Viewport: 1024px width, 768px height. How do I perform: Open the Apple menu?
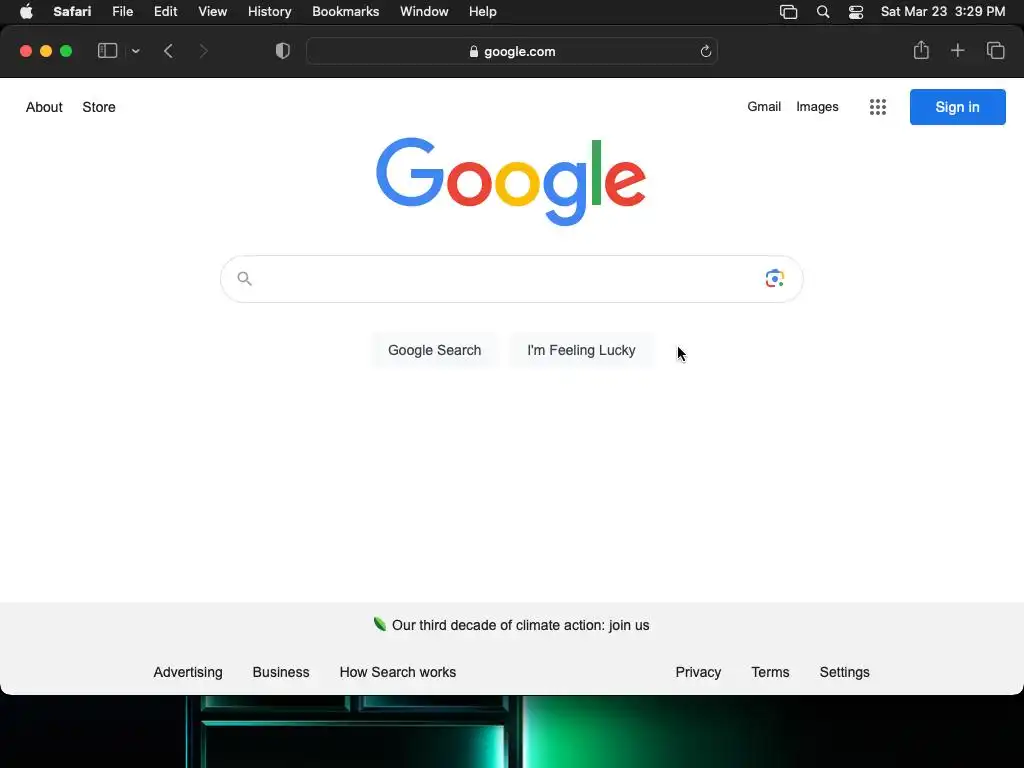(26, 12)
